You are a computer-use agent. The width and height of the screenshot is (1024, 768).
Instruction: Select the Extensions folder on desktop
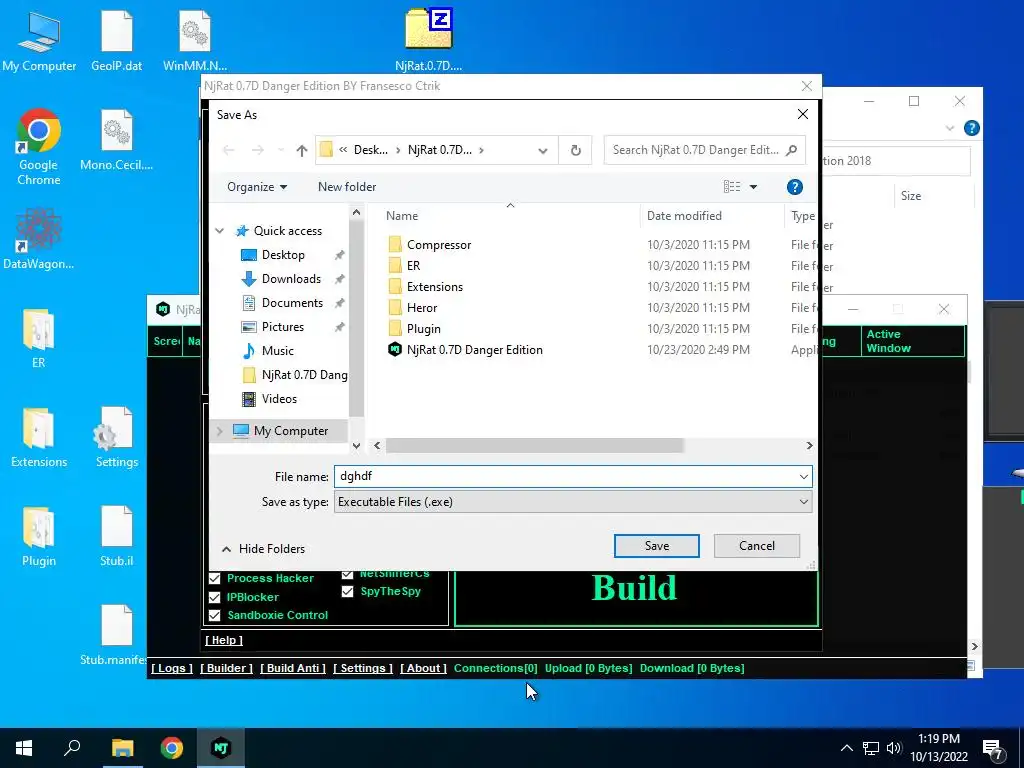(x=39, y=438)
